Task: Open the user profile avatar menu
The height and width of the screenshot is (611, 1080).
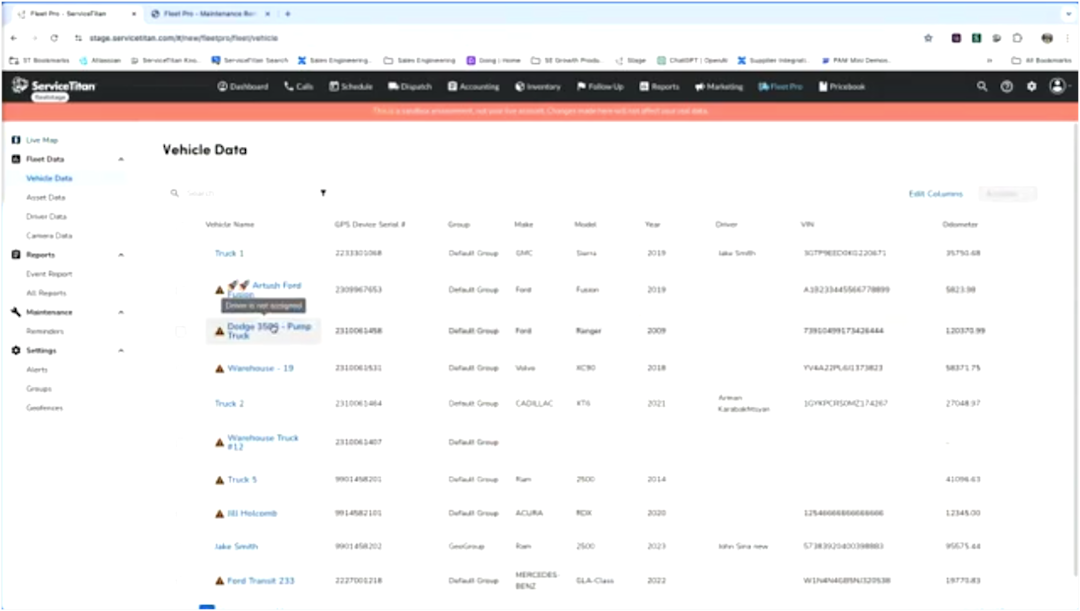Action: [1057, 86]
